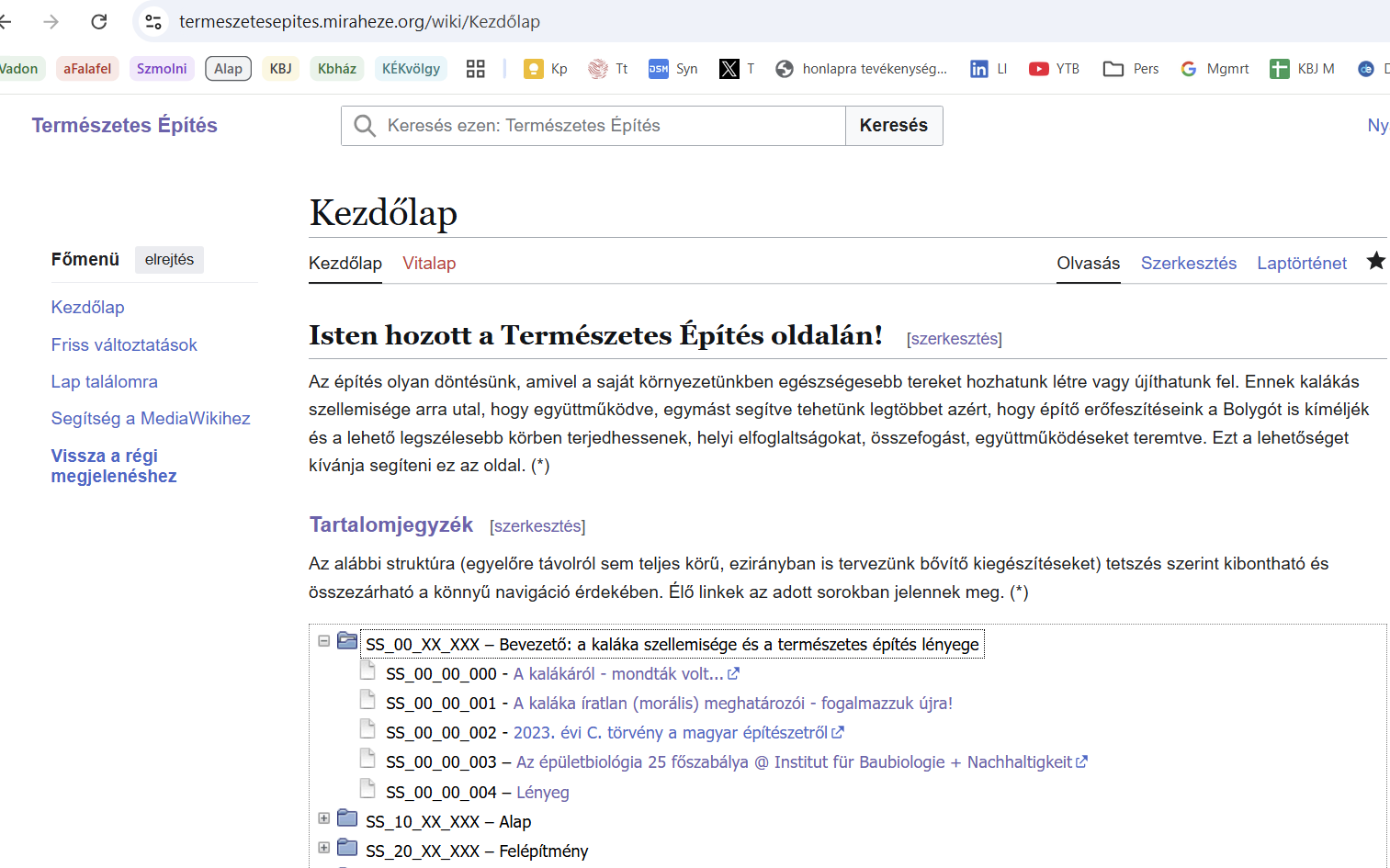Viewport: 1390px width, 868px height.
Task: Reload the page with the refresh icon
Action: click(x=99, y=21)
